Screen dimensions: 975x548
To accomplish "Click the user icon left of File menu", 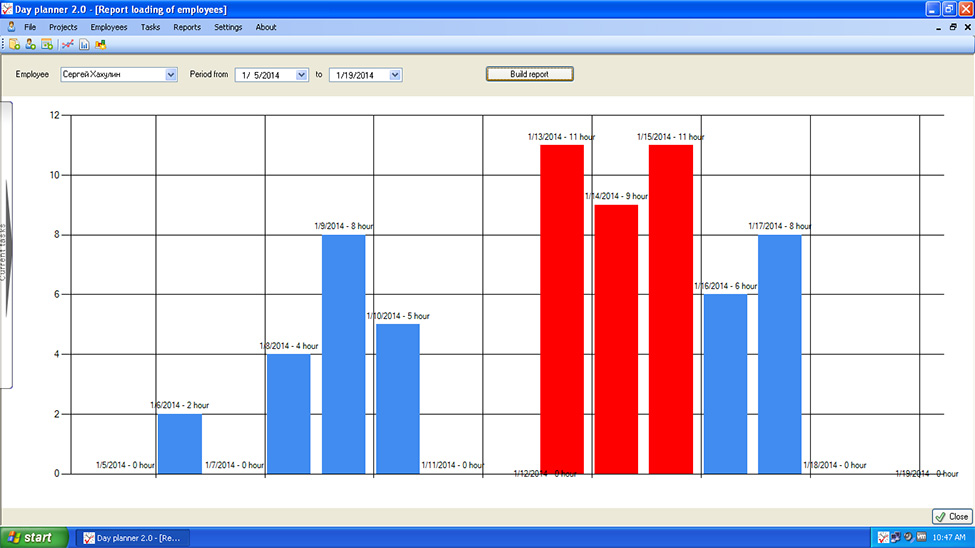I will click(11, 27).
